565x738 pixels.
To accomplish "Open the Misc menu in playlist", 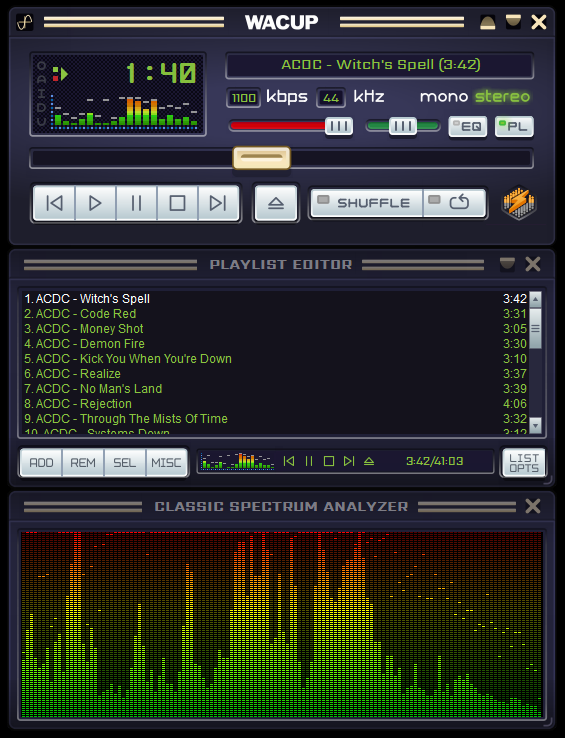I will pyautogui.click(x=166, y=463).
